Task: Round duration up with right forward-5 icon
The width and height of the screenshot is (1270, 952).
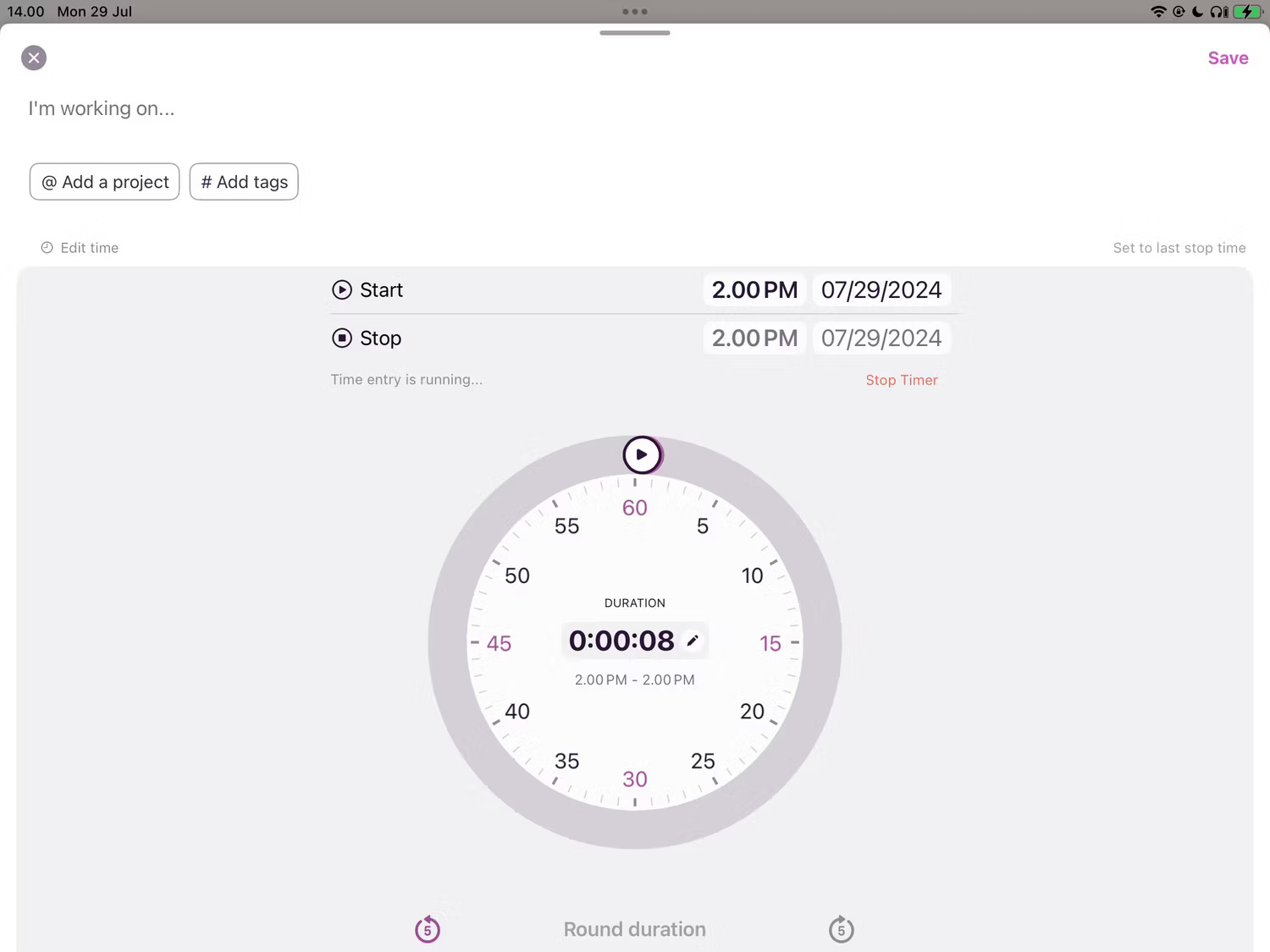Action: (841, 929)
